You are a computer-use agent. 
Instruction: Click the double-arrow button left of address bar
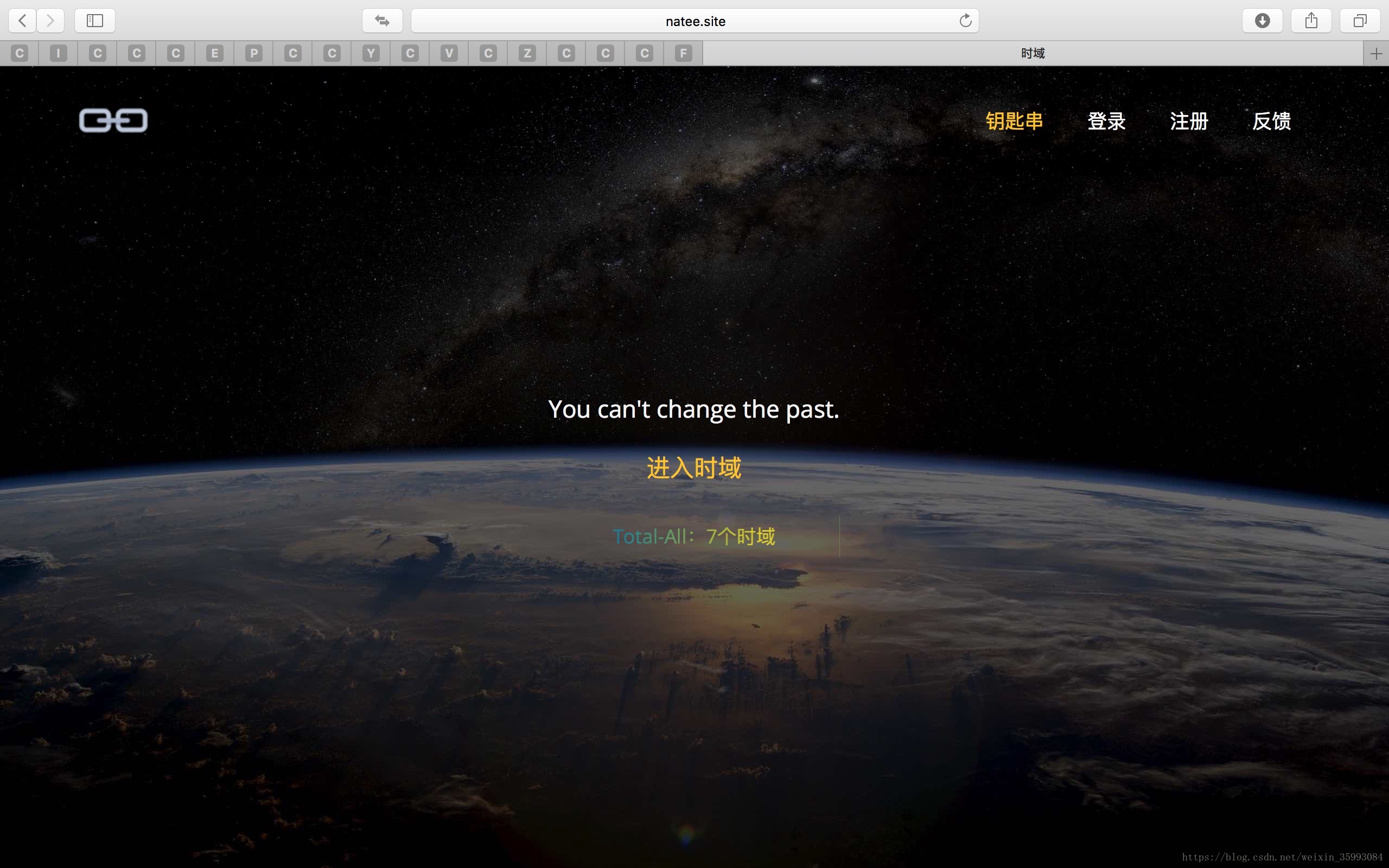(x=383, y=21)
